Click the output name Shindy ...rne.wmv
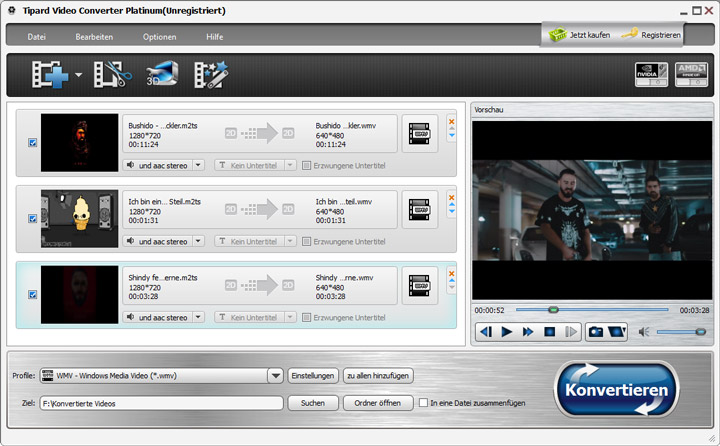The width and height of the screenshot is (720, 446). 344,278
